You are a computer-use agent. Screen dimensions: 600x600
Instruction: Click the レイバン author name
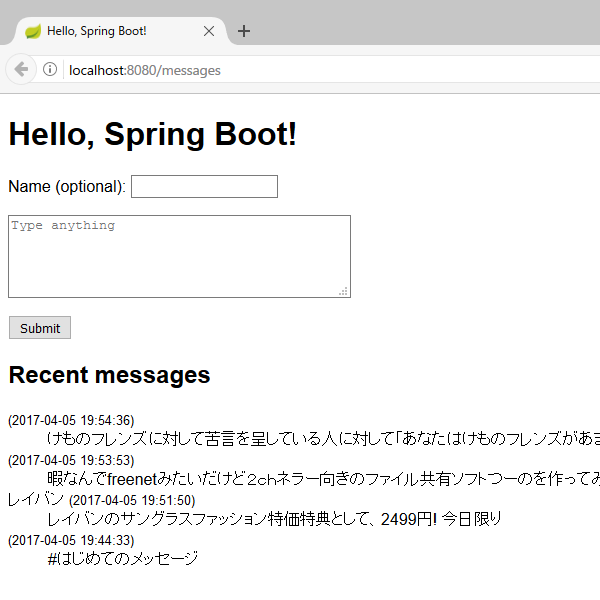[x=36, y=499]
